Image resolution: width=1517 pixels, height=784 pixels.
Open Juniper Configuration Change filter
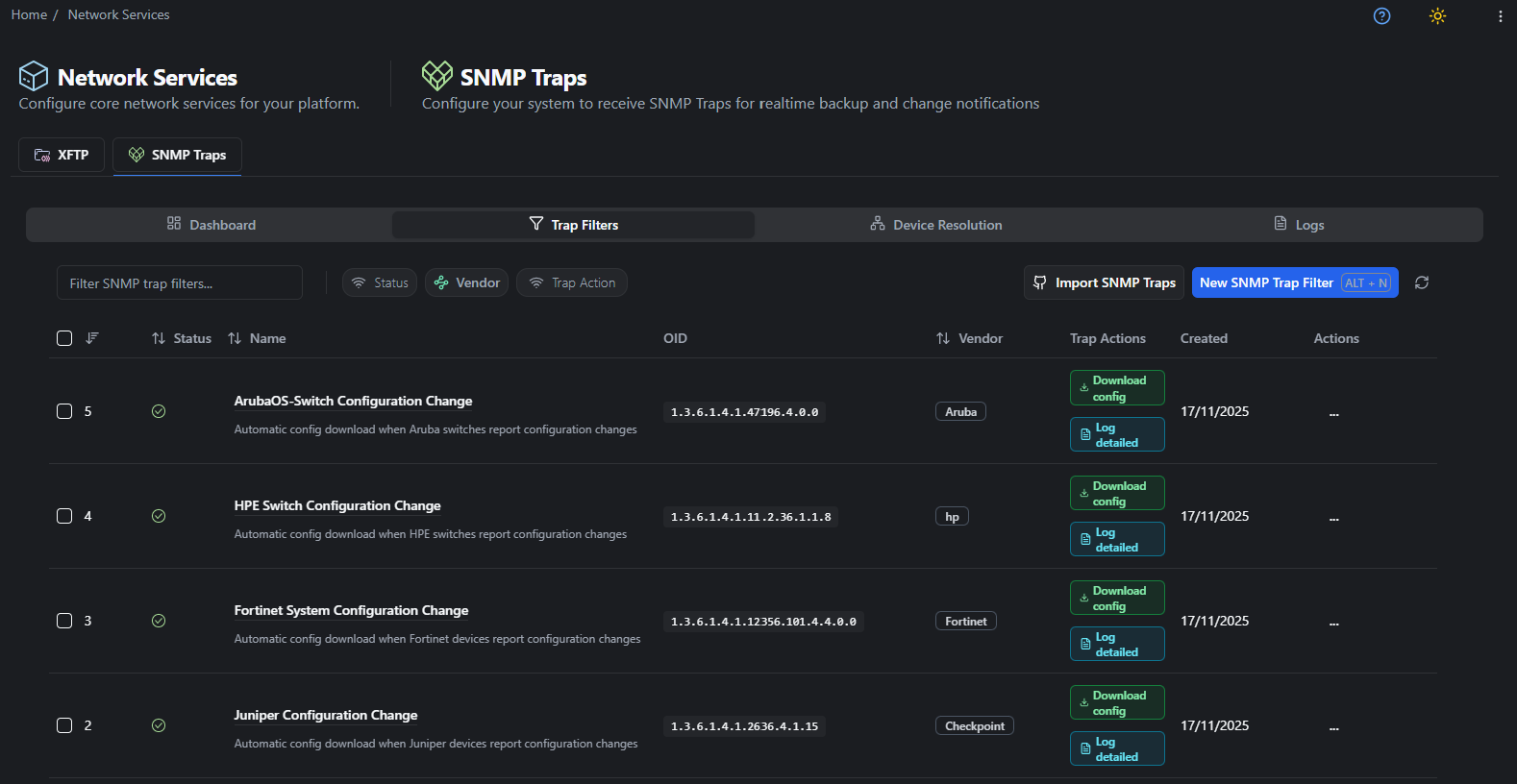coord(326,715)
